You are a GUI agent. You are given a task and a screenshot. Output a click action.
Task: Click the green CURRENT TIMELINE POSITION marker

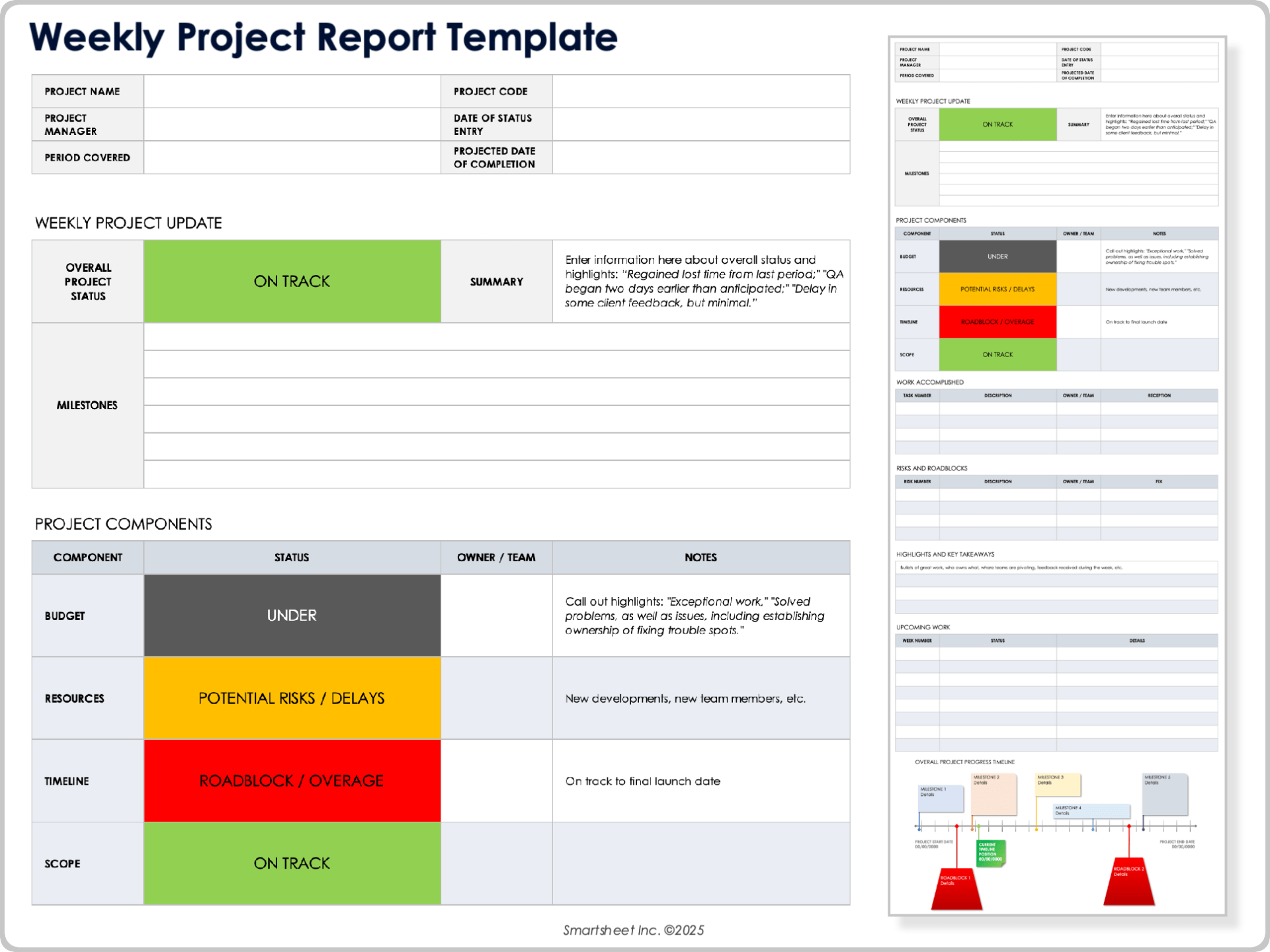(x=990, y=853)
